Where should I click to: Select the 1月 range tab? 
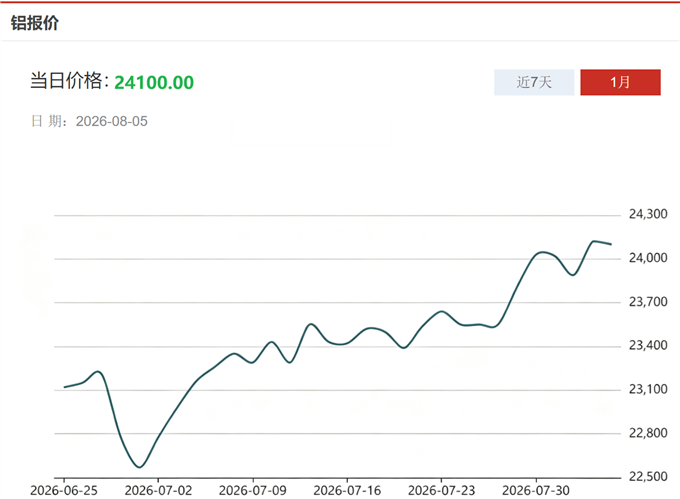pos(620,82)
